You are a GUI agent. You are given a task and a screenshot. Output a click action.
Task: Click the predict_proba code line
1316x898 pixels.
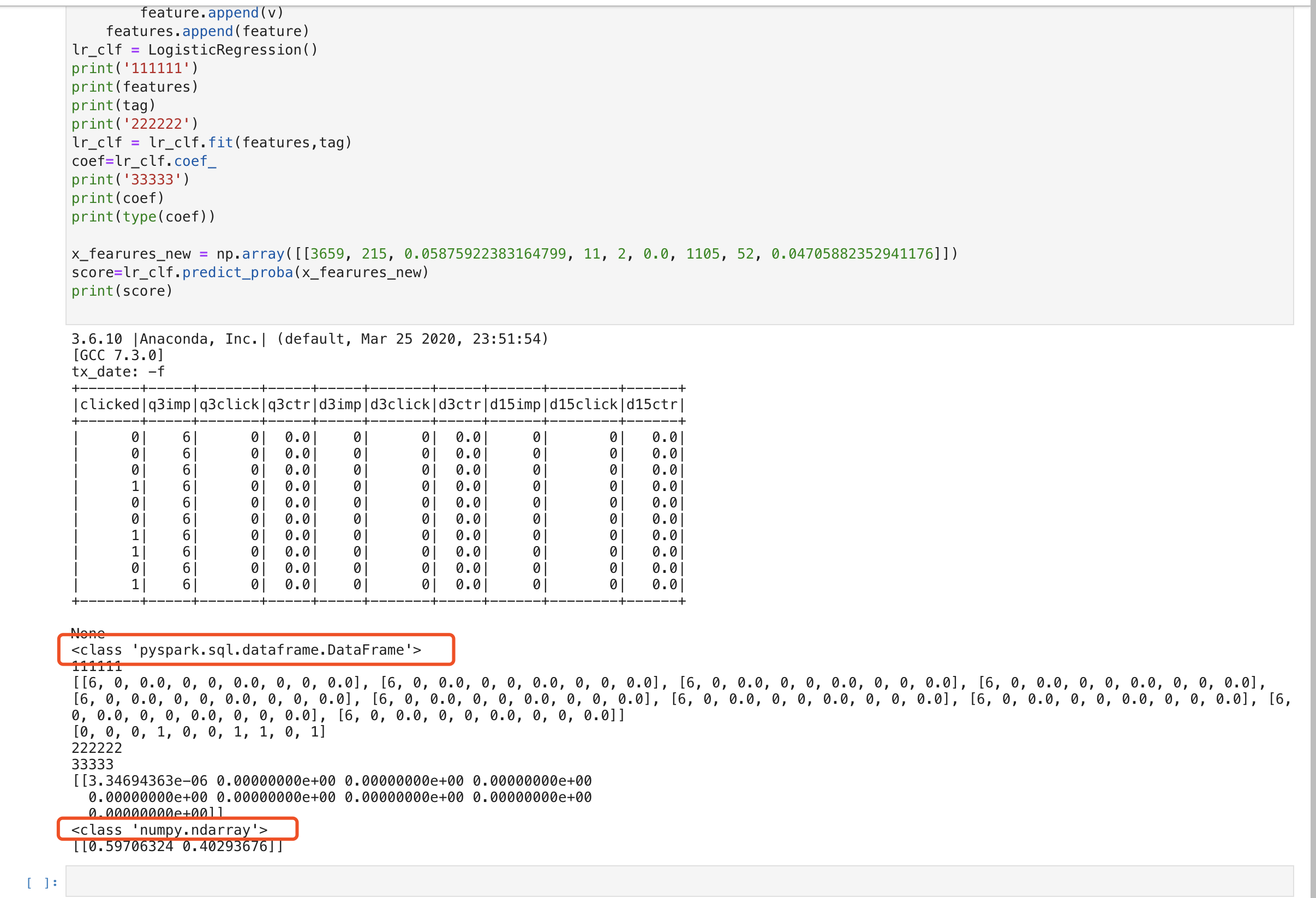coord(250,272)
